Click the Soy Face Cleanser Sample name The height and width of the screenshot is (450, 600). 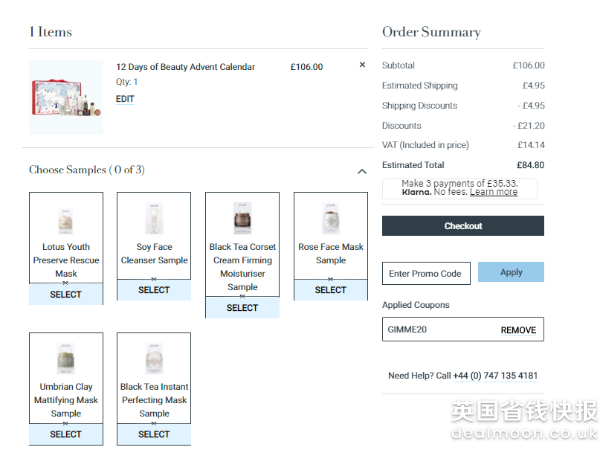[154, 253]
